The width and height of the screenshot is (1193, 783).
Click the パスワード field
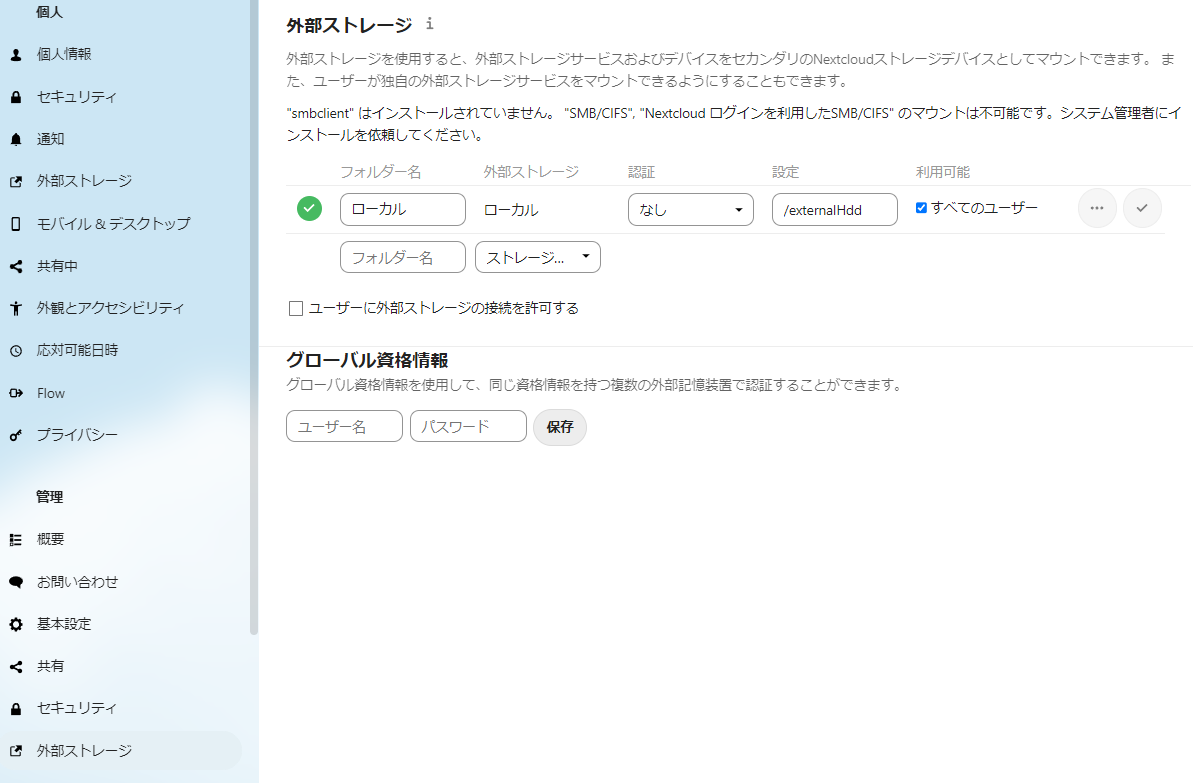(x=468, y=426)
